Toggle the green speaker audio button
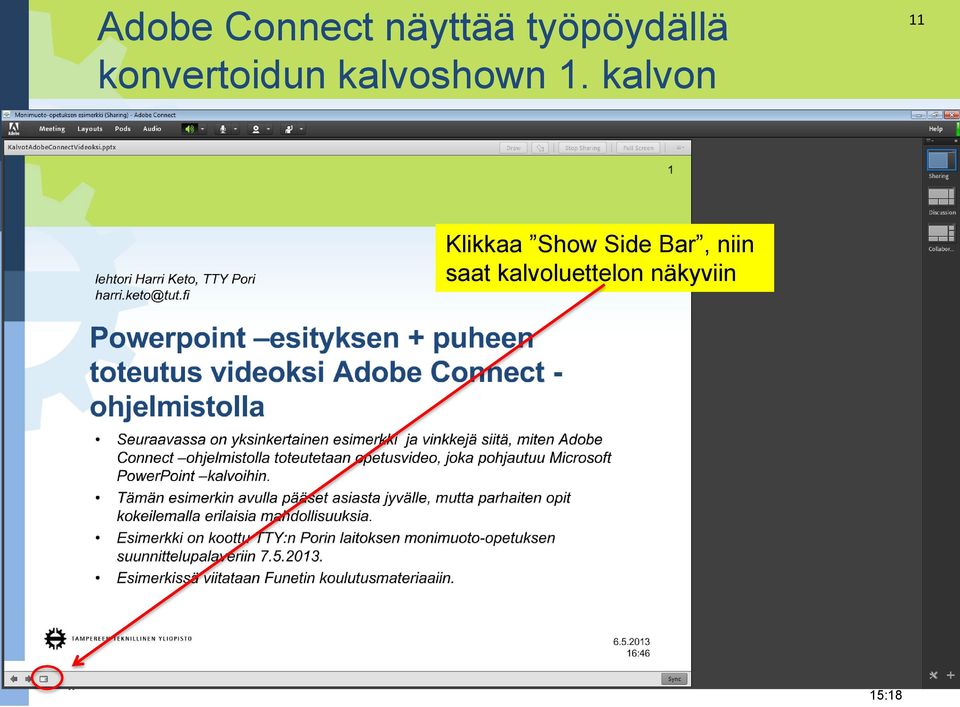The width and height of the screenshot is (960, 707). pos(189,129)
